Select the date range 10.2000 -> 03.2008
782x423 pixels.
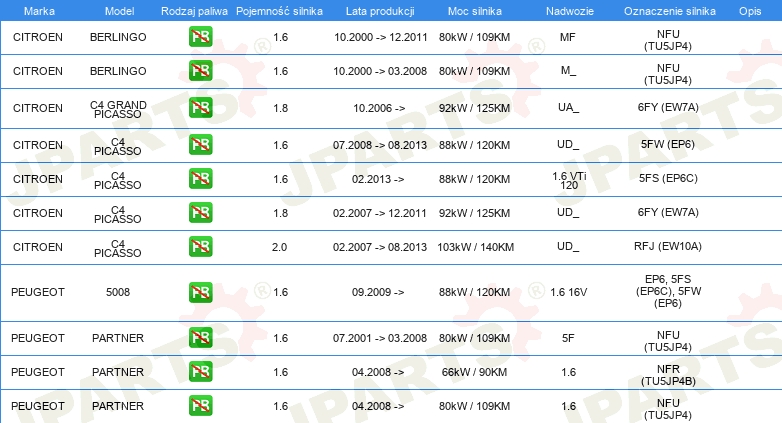(x=380, y=71)
